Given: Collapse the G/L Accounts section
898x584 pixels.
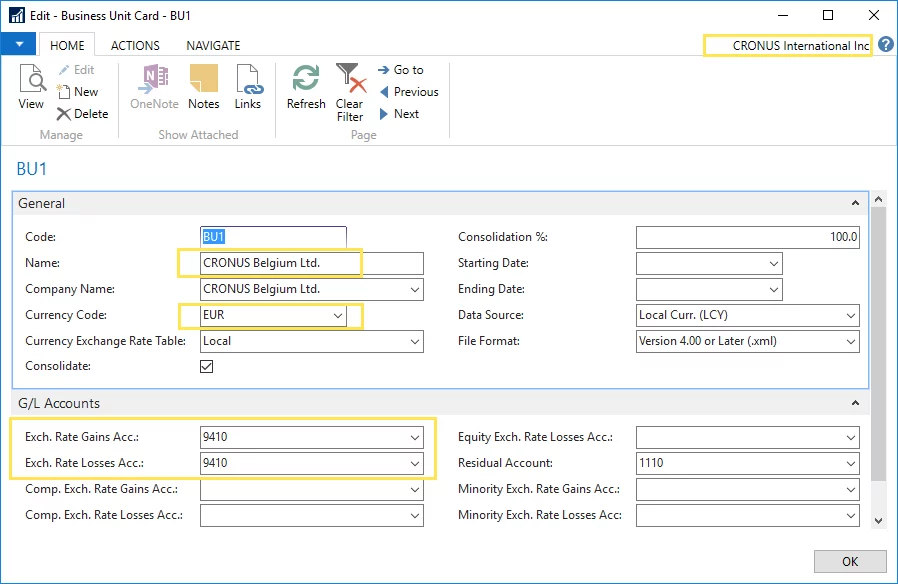Looking at the screenshot, I should point(855,403).
